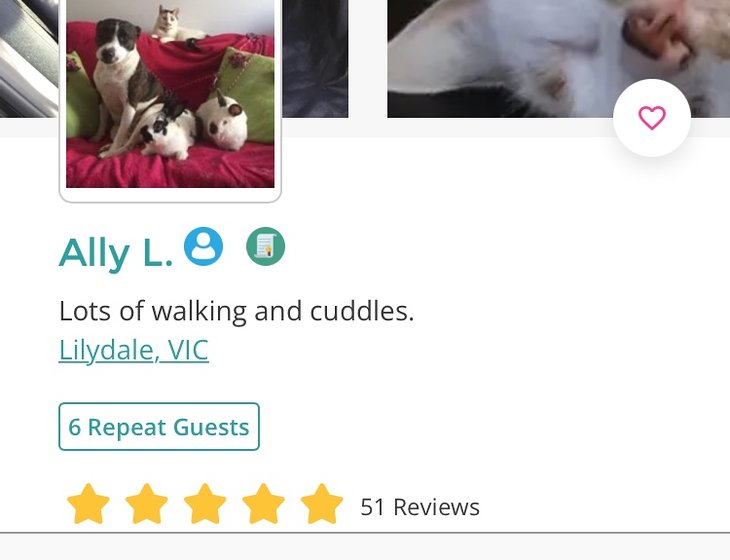Click the 6 Repeat Guests badge

coord(159,426)
